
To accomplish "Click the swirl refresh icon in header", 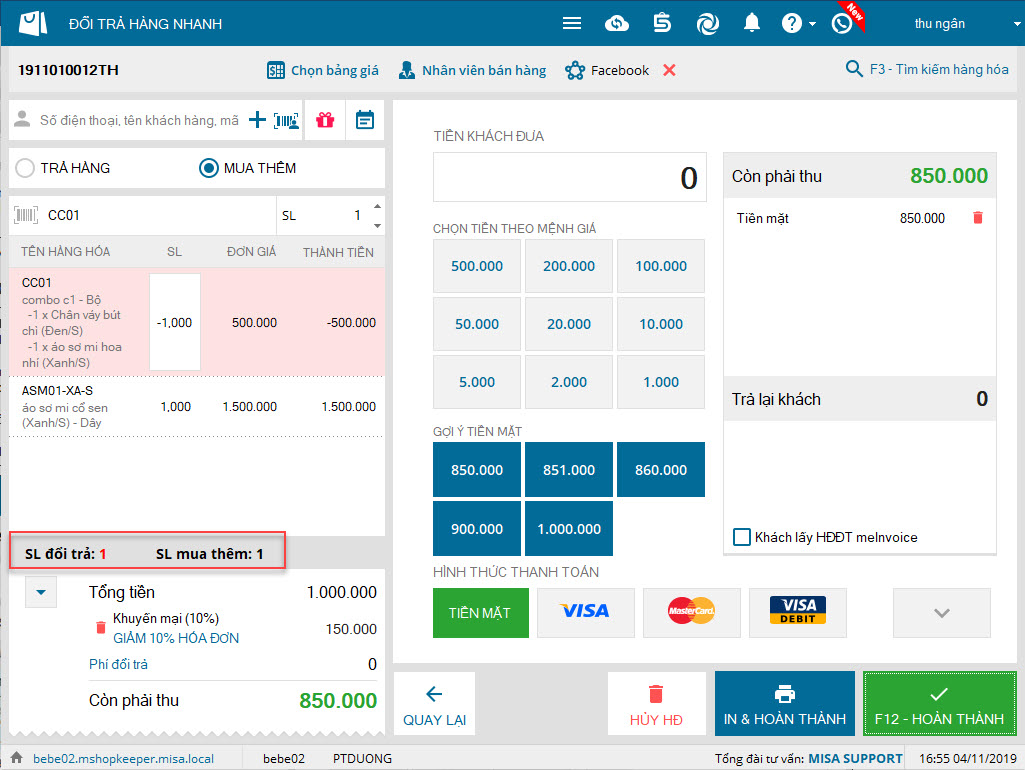I will 707,24.
